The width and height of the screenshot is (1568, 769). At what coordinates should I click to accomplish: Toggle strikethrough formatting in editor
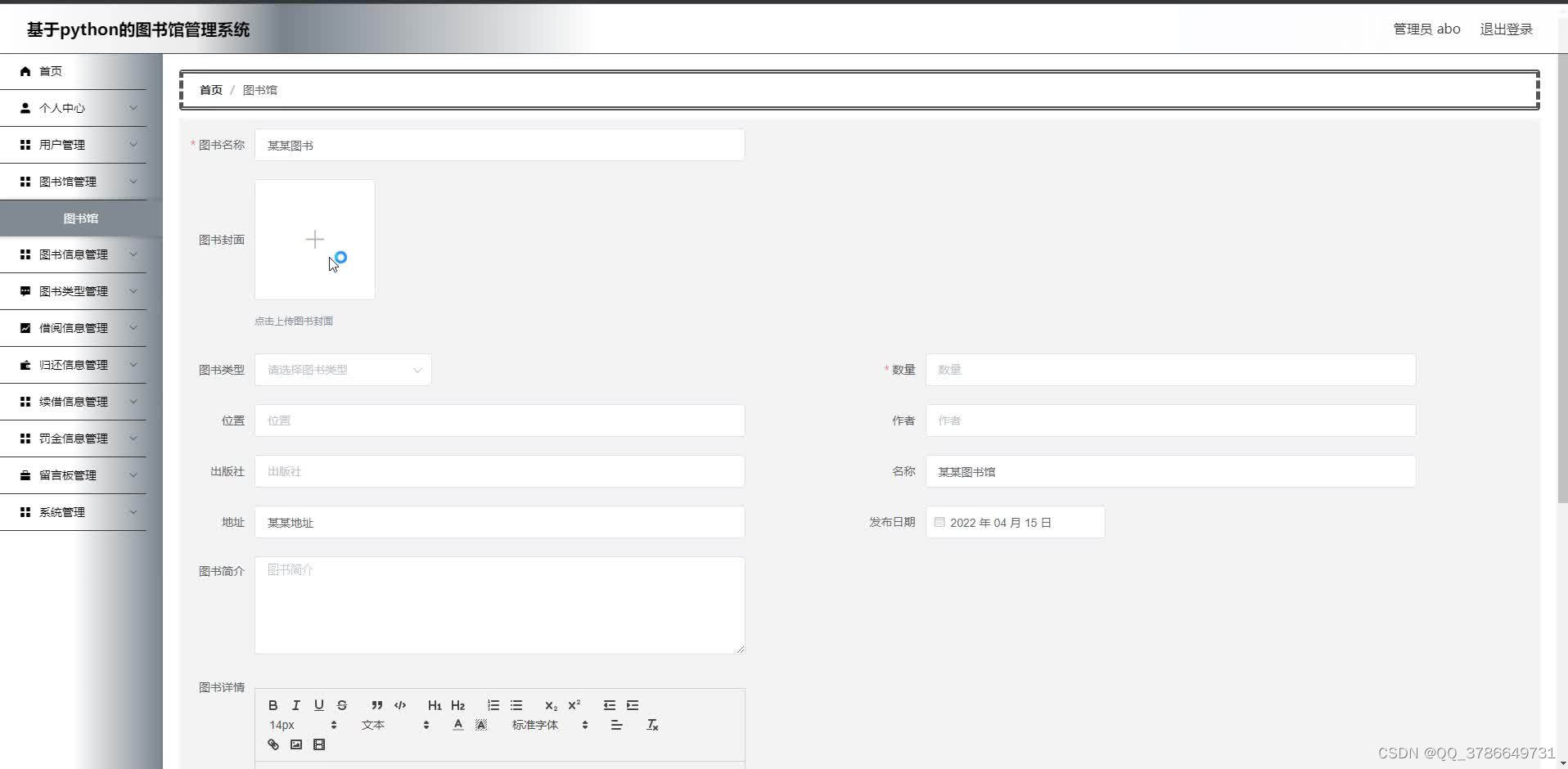point(342,705)
